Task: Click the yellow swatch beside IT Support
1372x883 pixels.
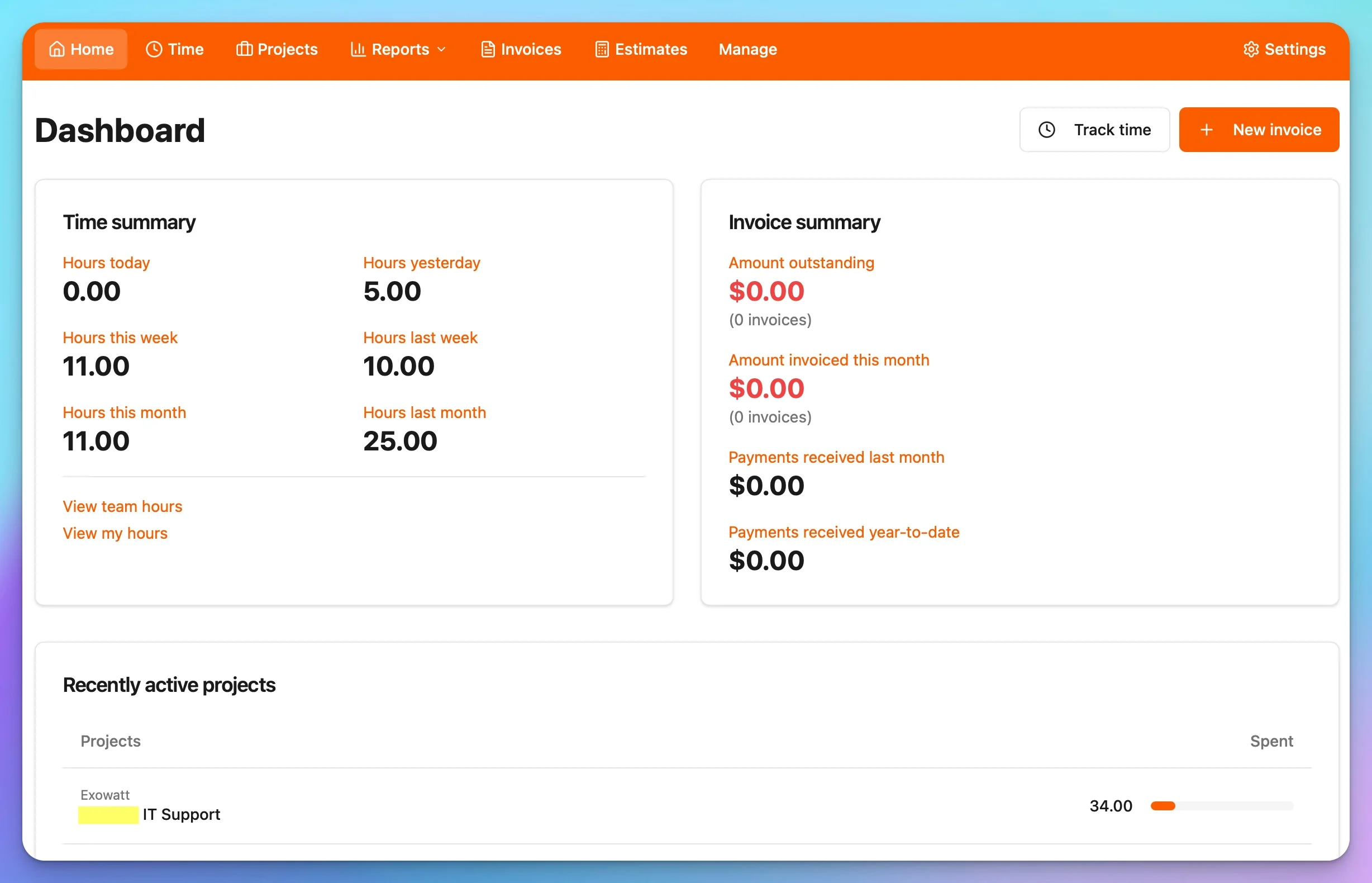Action: click(108, 815)
